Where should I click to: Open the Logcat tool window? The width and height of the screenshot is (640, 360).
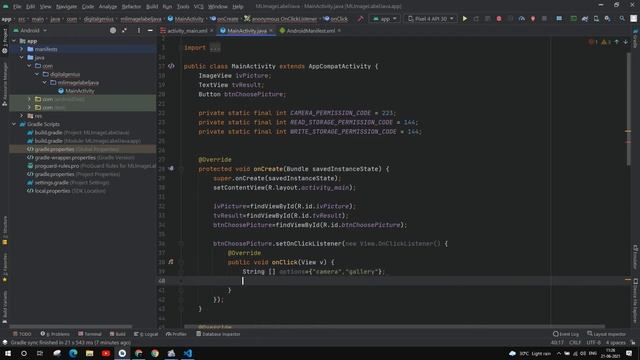tap(146, 334)
